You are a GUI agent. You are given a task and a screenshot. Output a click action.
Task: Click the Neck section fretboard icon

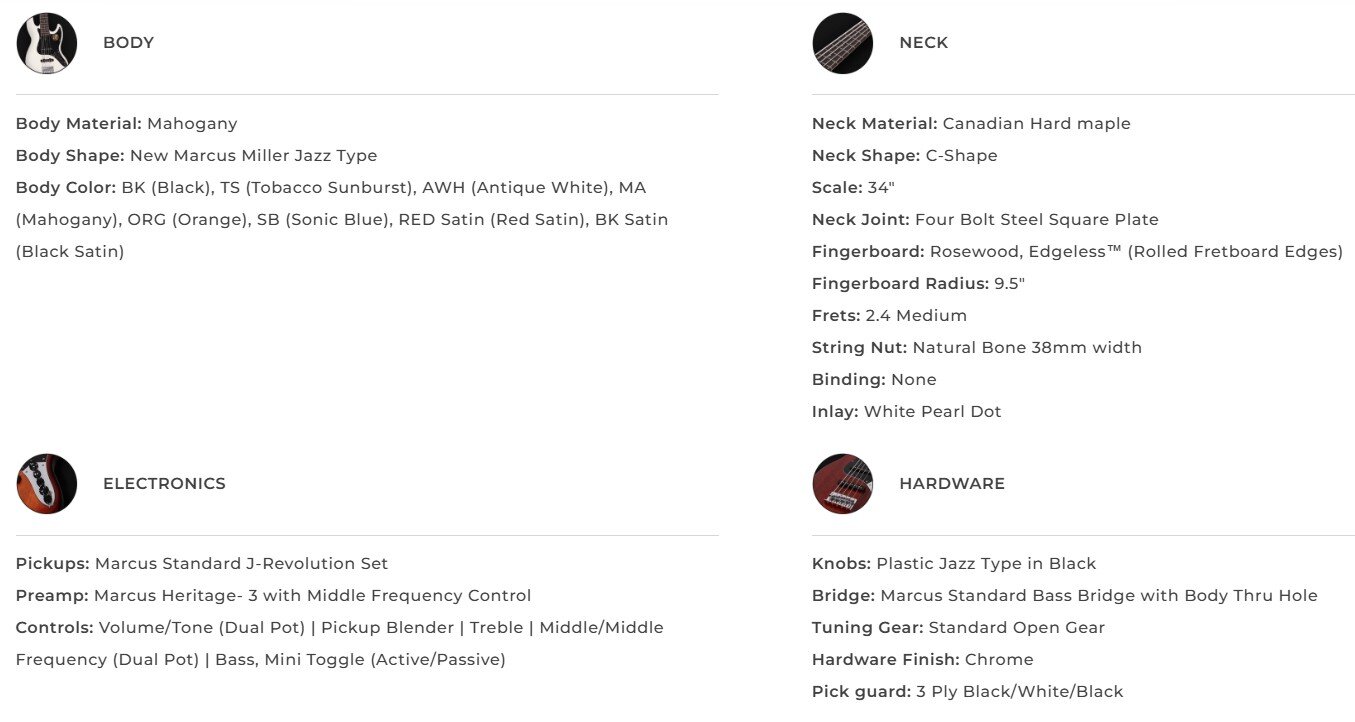843,43
